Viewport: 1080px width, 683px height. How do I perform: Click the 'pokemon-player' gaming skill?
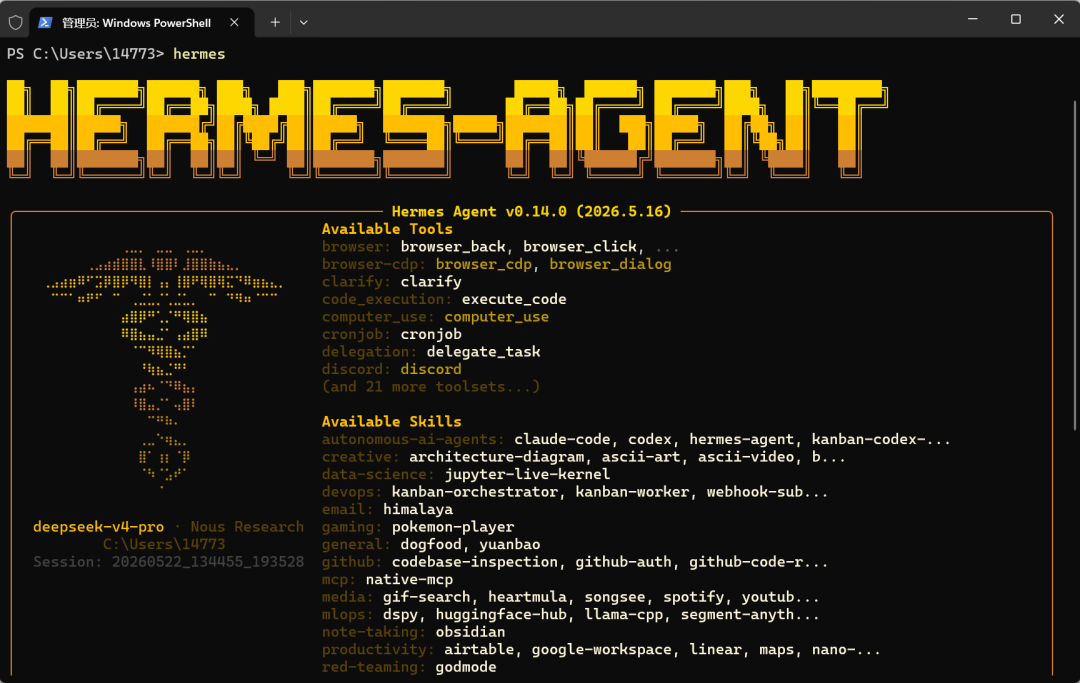tap(453, 527)
